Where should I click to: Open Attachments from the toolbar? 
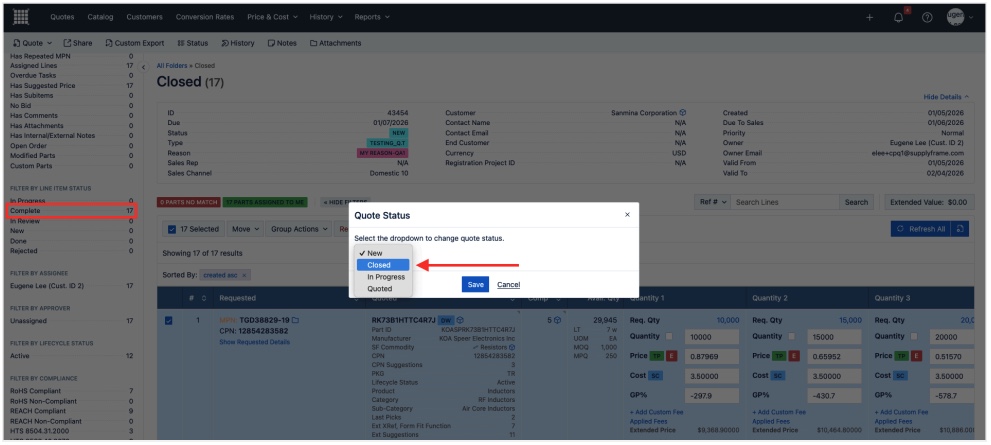coord(335,43)
